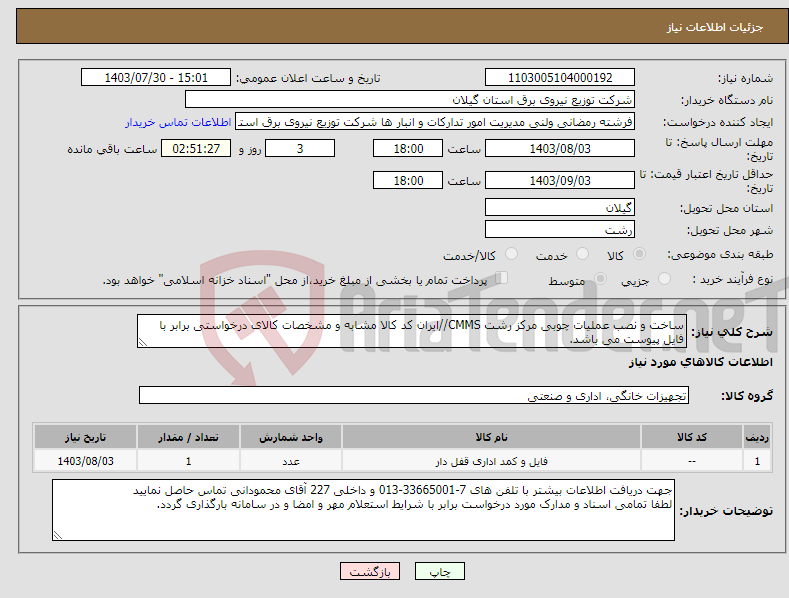Click the announcement date field 1403/07/30 - 15:01
Image resolution: width=789 pixels, height=598 pixels.
[x=155, y=78]
